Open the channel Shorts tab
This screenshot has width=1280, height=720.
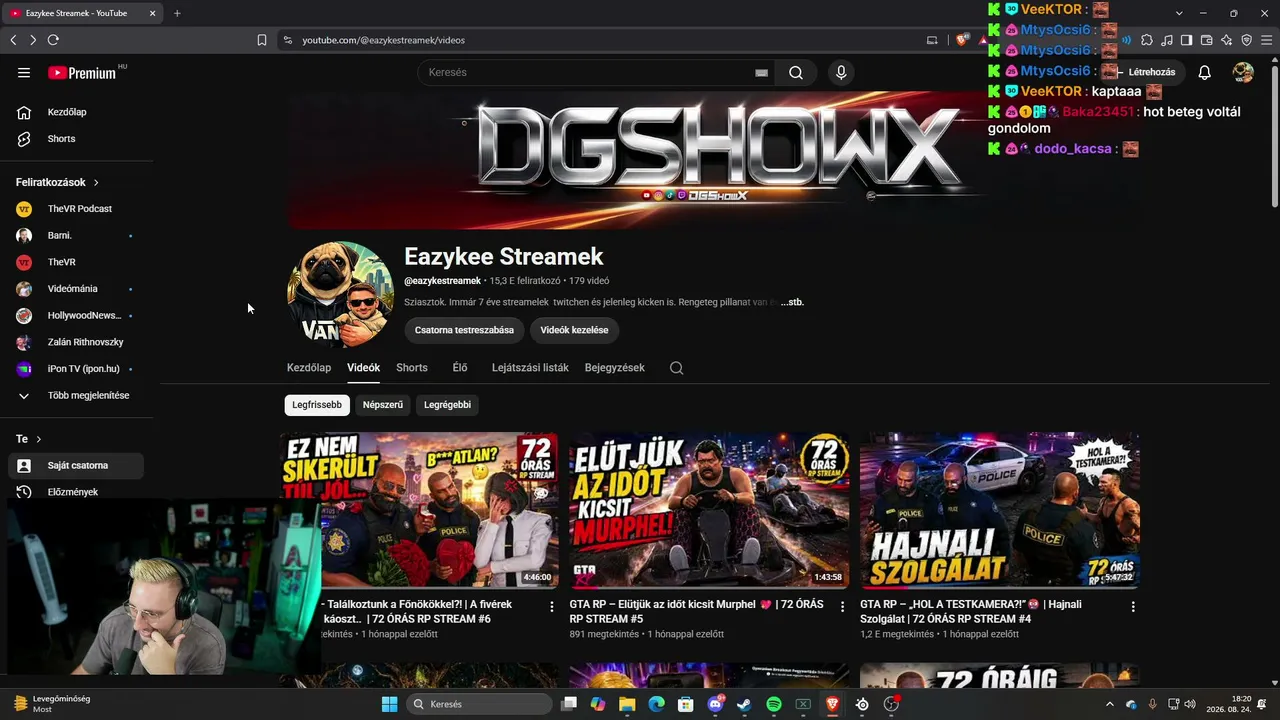[x=412, y=368]
